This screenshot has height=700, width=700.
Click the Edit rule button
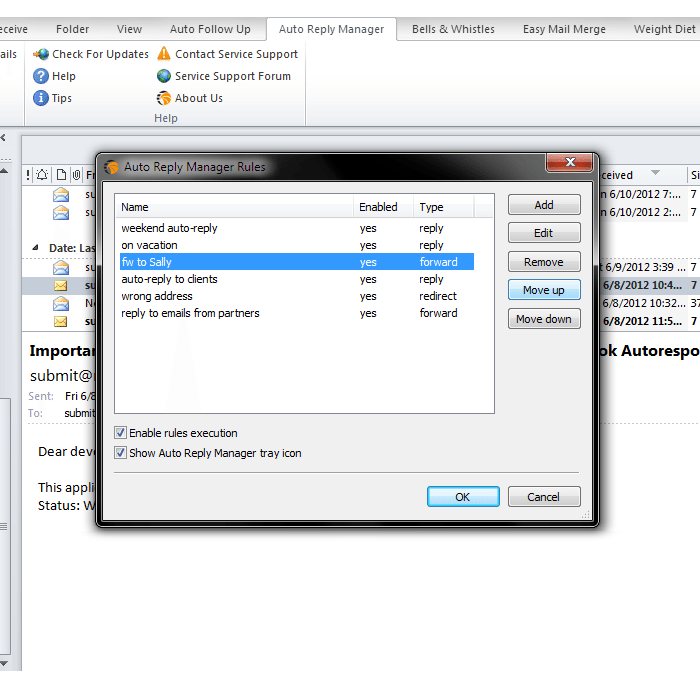(544, 233)
